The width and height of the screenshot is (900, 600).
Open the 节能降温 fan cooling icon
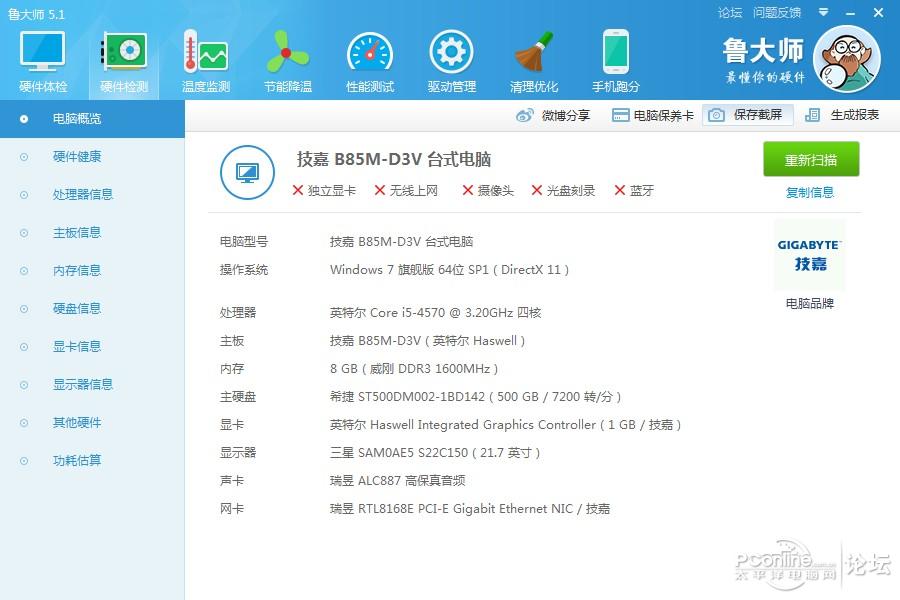point(288,52)
